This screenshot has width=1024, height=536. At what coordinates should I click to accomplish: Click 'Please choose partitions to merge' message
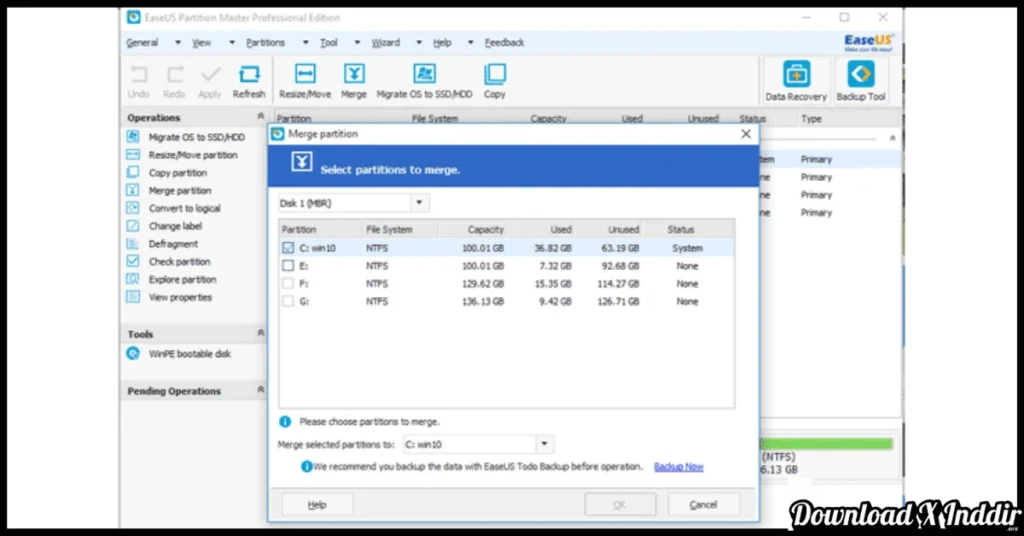369,422
